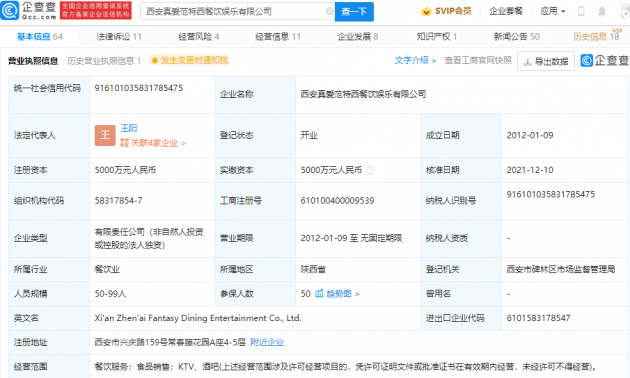Open 历史营业执照信息 link
This screenshot has width=630, height=378.
(x=104, y=61)
